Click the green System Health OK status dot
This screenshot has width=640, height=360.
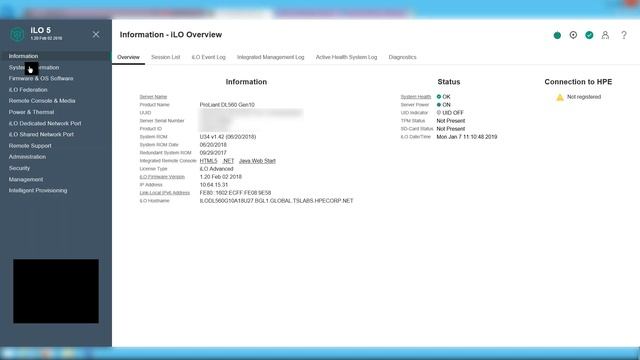coord(439,97)
